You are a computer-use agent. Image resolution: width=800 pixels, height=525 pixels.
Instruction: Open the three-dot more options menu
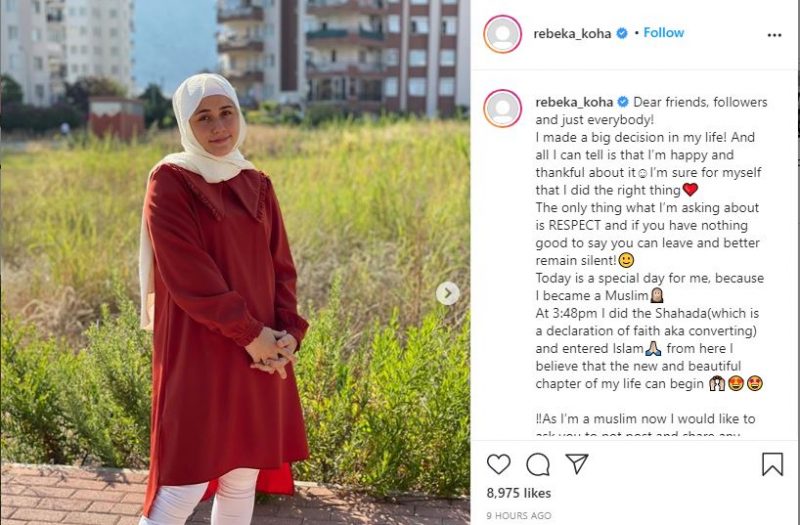(774, 35)
